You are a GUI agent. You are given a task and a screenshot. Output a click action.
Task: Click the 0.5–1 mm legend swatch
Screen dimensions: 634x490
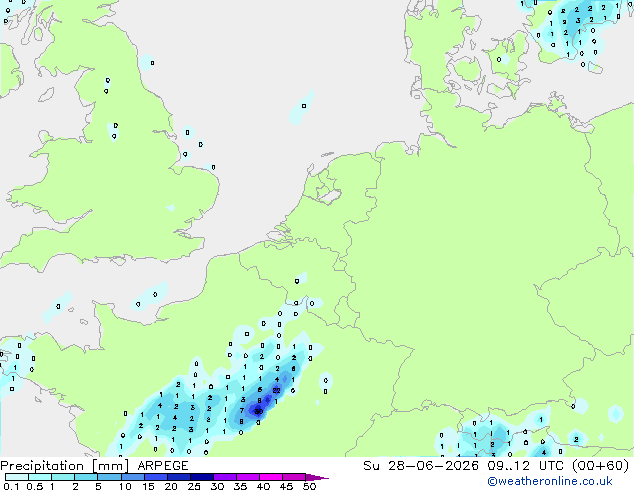tap(40, 477)
